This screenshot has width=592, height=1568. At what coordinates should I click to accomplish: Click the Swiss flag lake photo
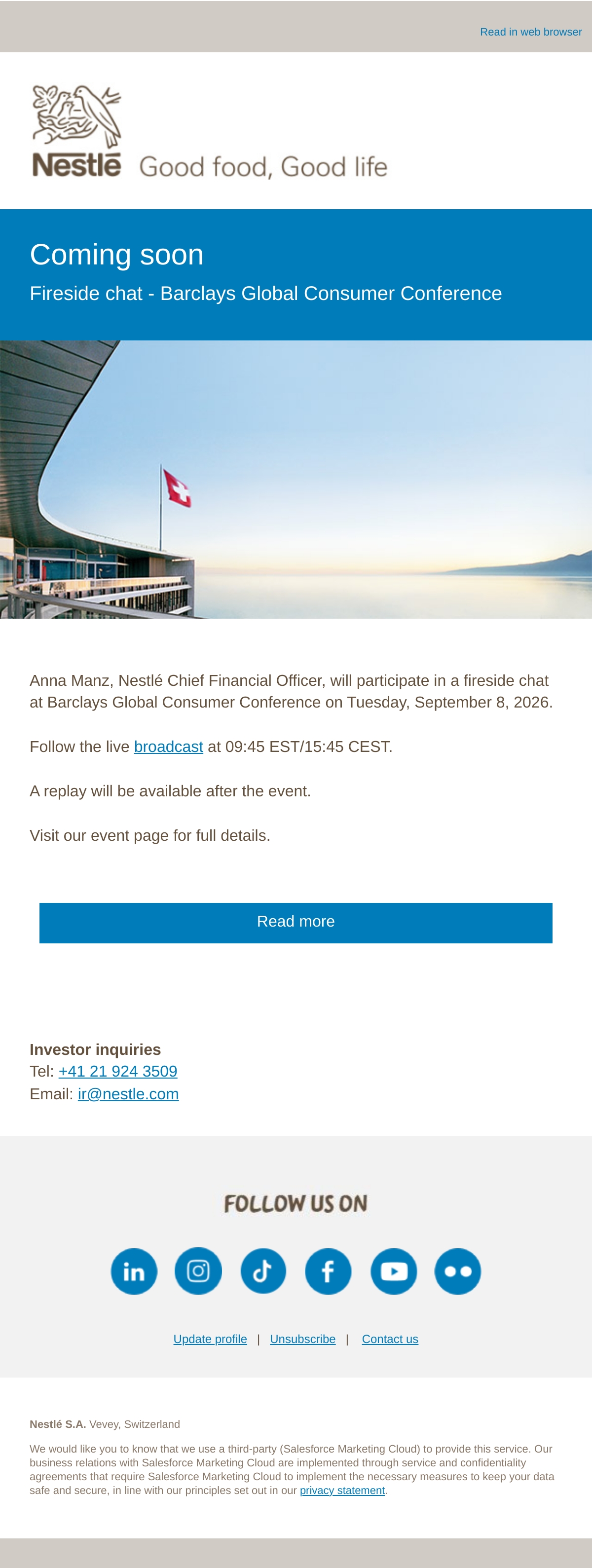click(x=296, y=480)
